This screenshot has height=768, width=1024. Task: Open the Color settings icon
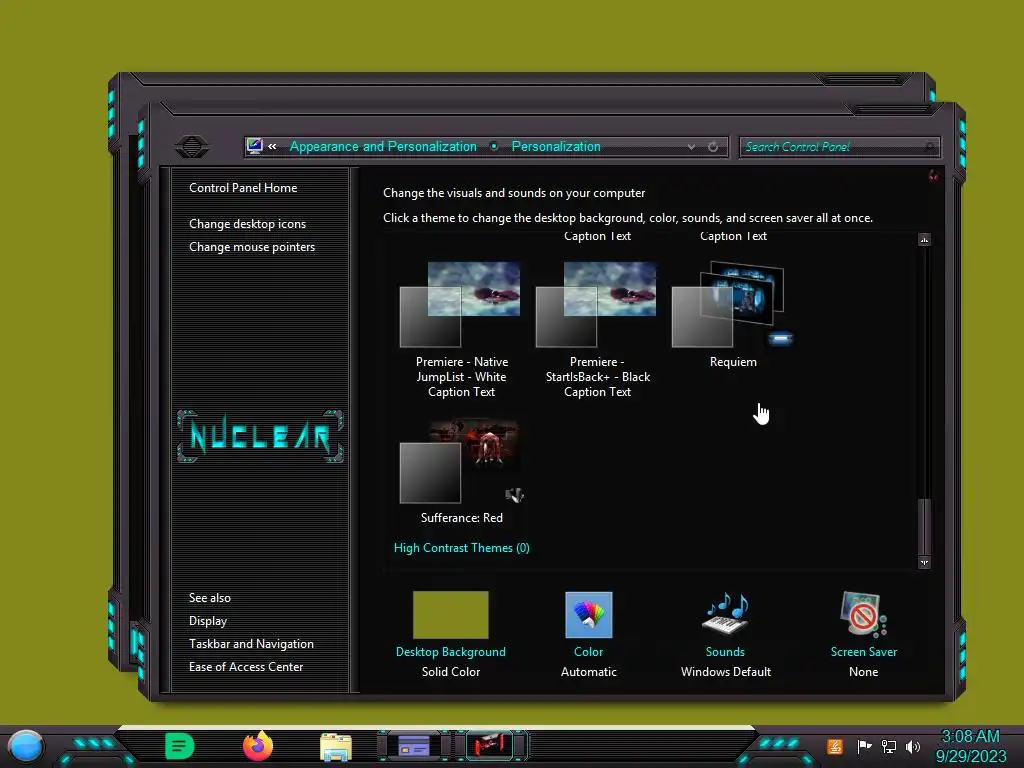[x=588, y=615]
